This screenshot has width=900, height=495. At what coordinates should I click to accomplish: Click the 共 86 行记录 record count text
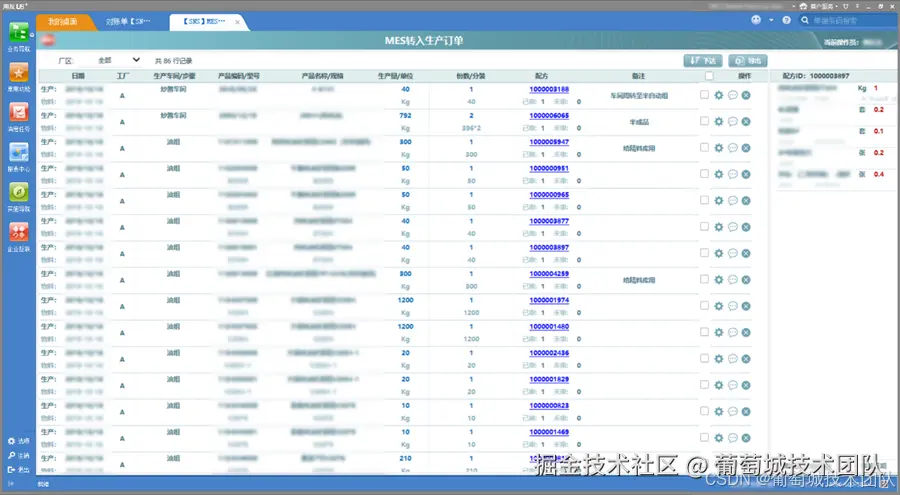[x=173, y=61]
